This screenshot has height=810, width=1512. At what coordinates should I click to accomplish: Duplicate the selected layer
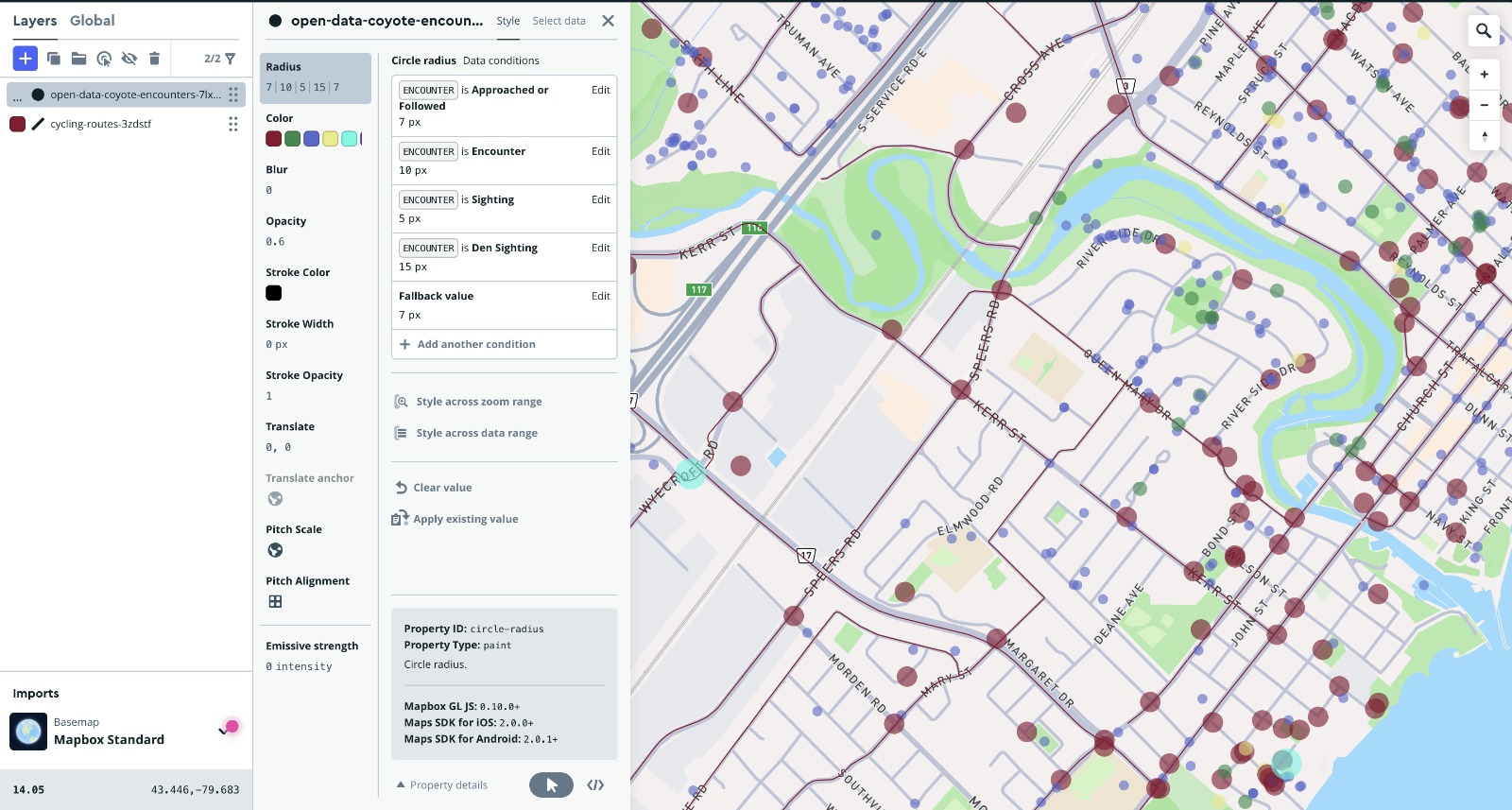[x=54, y=59]
